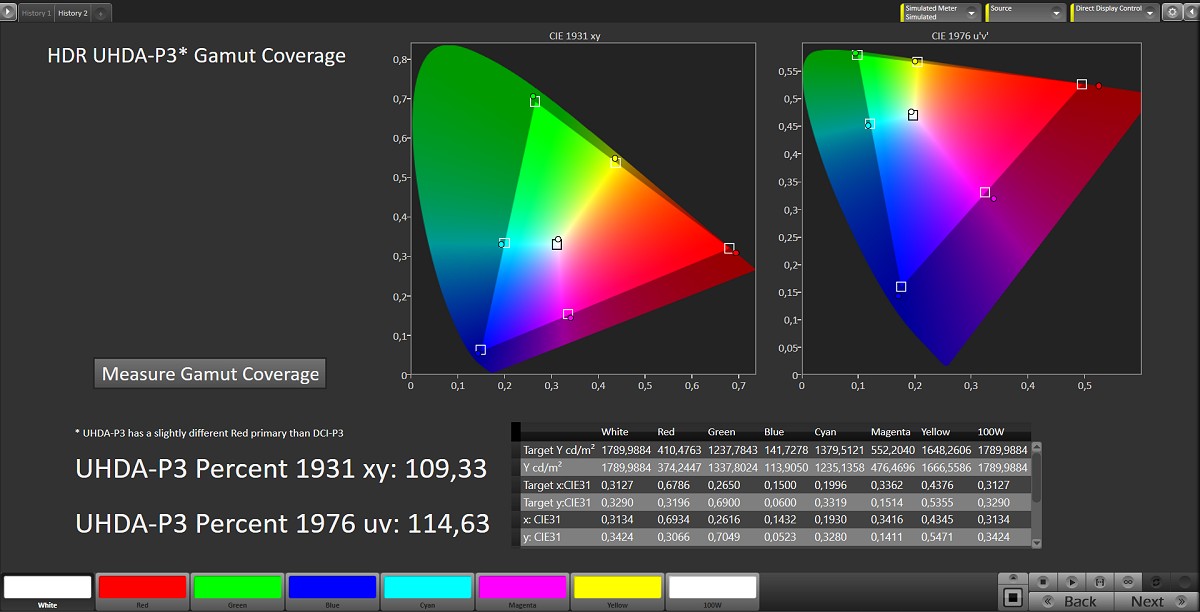Select the Cyan column header
Image resolution: width=1200 pixels, height=612 pixels.
825,432
